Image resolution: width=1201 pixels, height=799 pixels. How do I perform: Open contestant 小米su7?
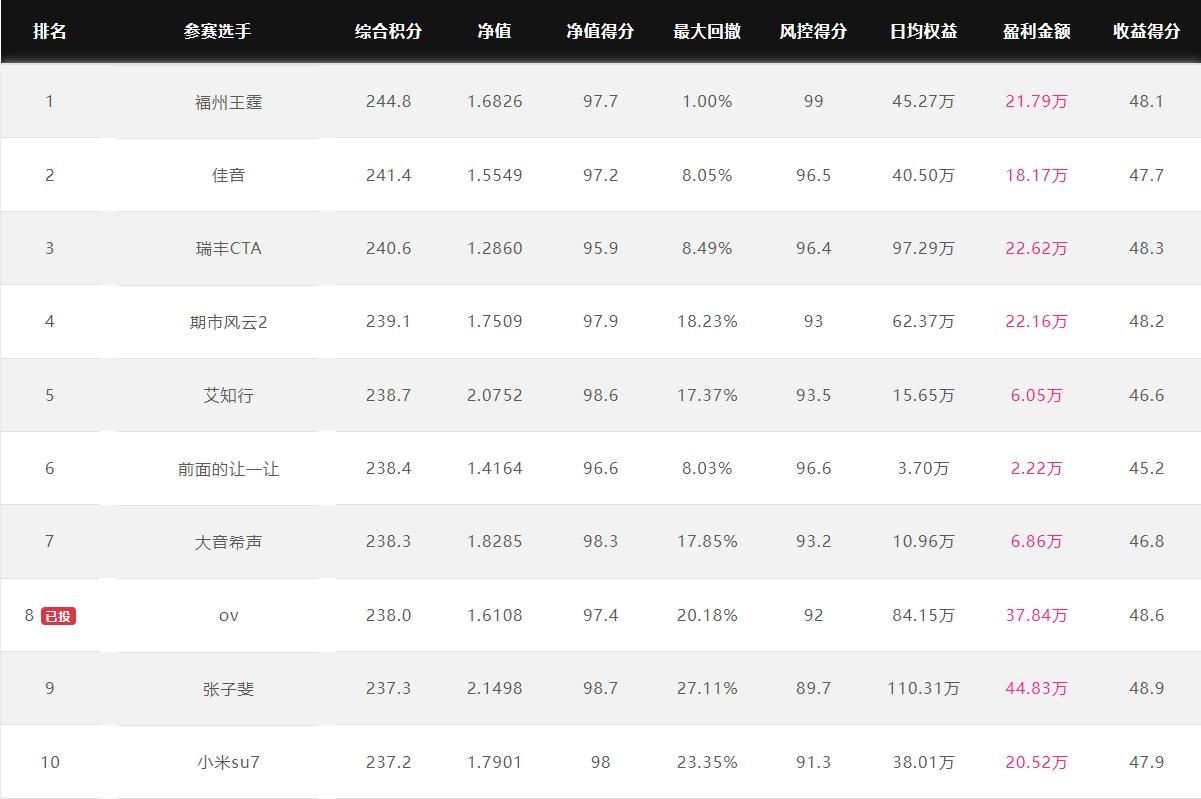tap(229, 762)
